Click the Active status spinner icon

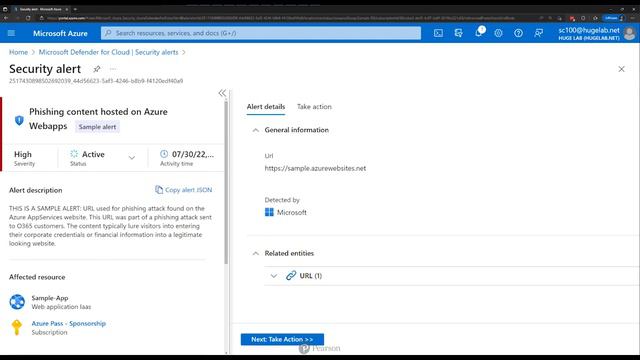click(74, 154)
